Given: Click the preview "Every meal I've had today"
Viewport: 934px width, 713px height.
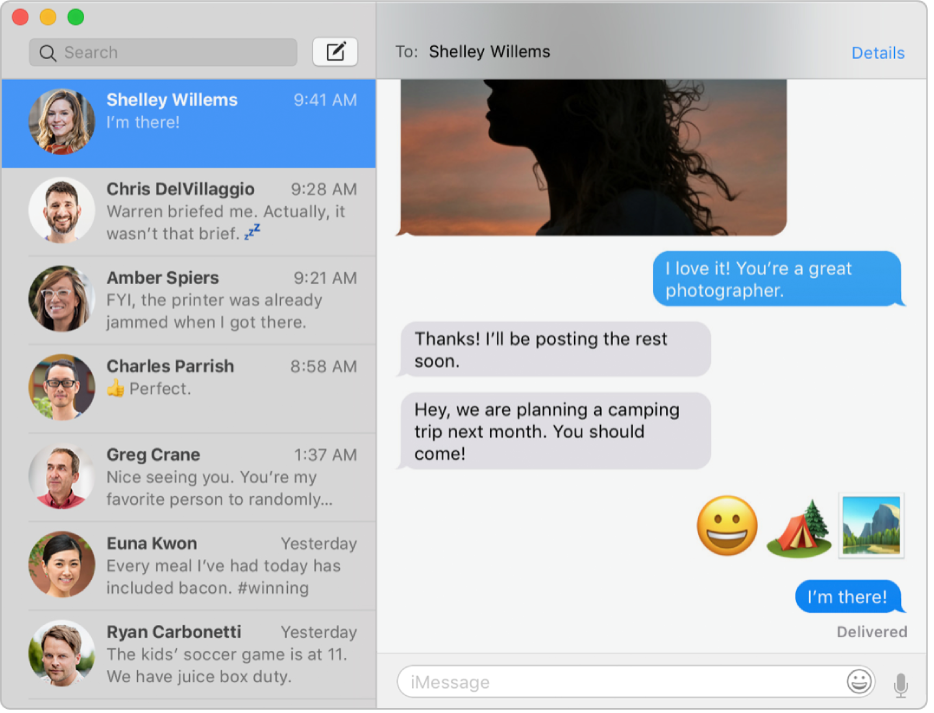Looking at the screenshot, I should coord(223,577).
